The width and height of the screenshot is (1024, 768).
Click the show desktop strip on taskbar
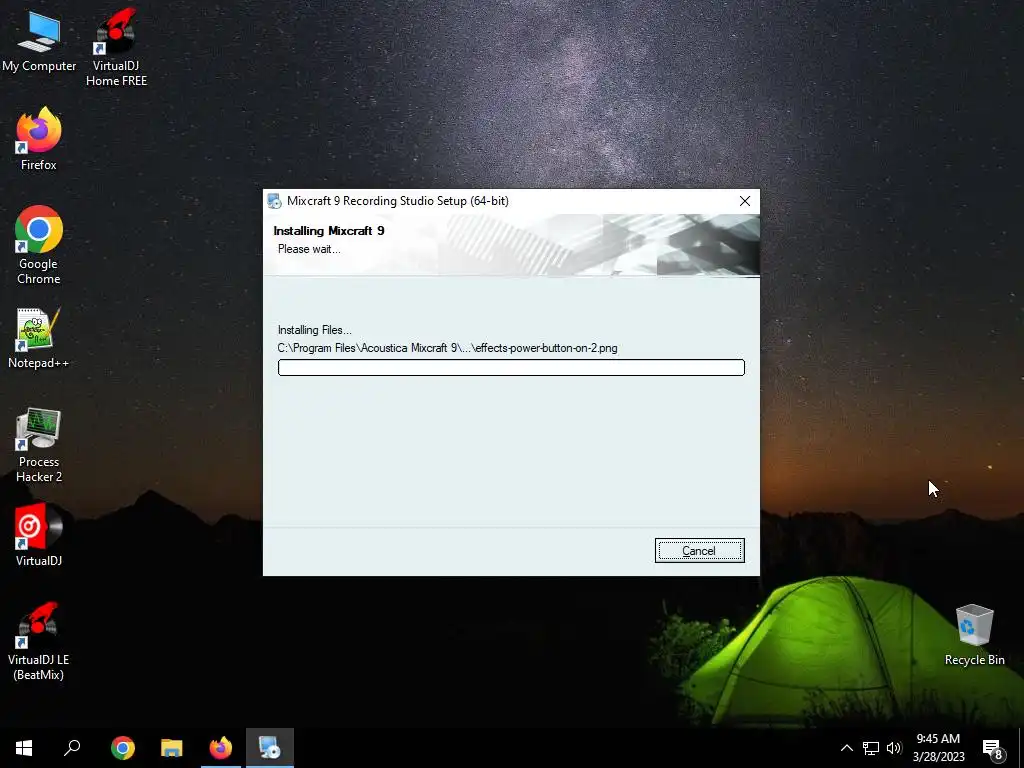1021,748
